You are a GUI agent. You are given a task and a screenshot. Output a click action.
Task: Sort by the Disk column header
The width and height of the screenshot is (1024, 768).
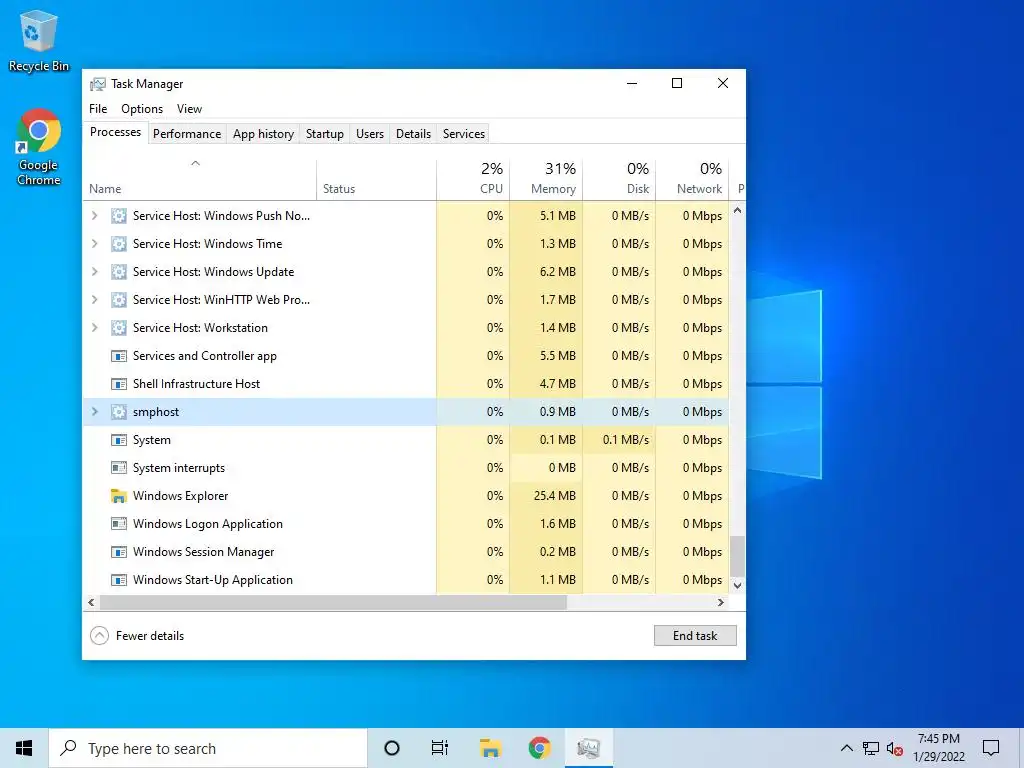[x=619, y=179]
